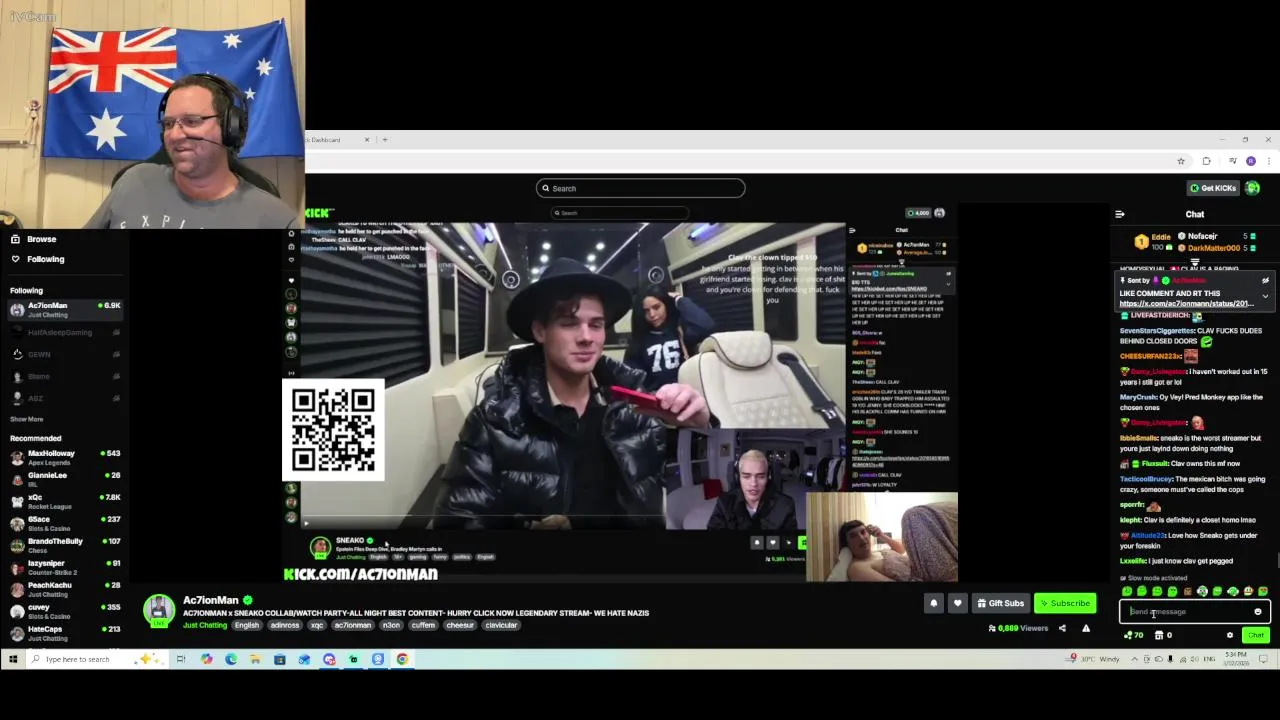Click the adinross tag

(x=284, y=625)
